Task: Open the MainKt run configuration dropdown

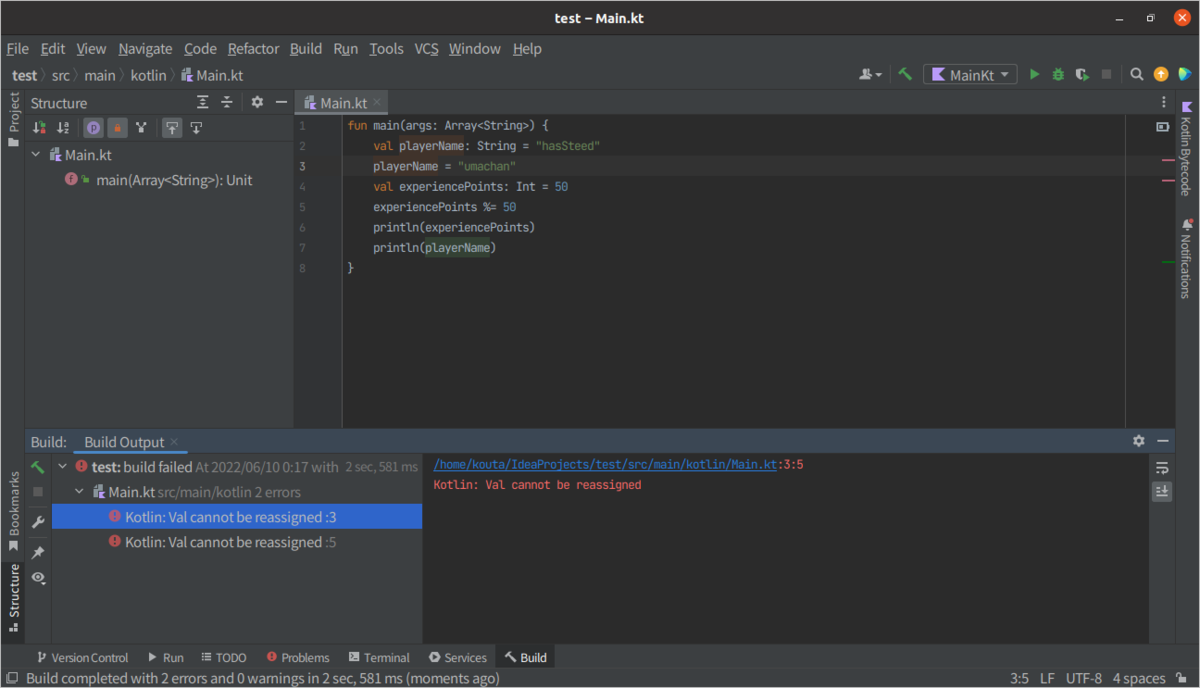Action: pos(970,74)
